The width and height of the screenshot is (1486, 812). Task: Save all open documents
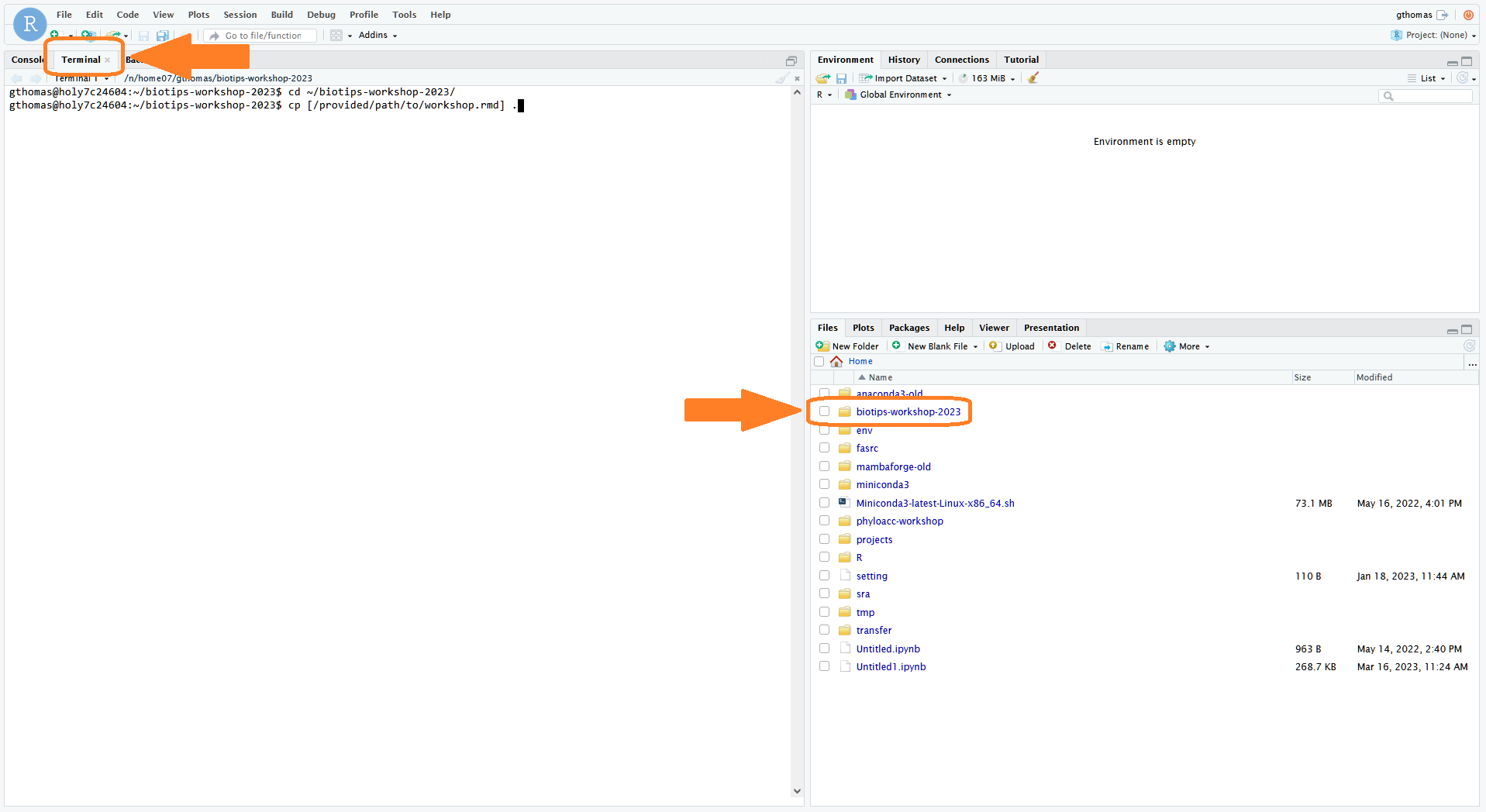point(162,35)
